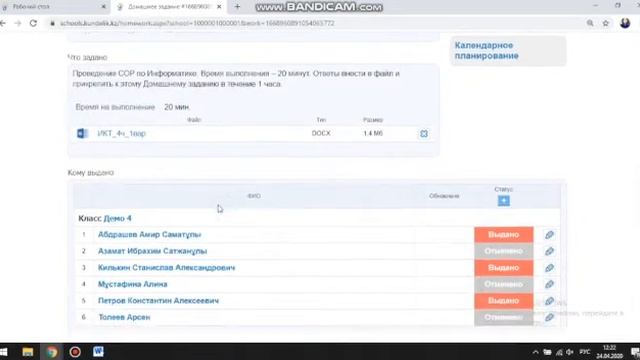
Task: Open taskbar clock showing 12:22
Action: click(x=609, y=352)
